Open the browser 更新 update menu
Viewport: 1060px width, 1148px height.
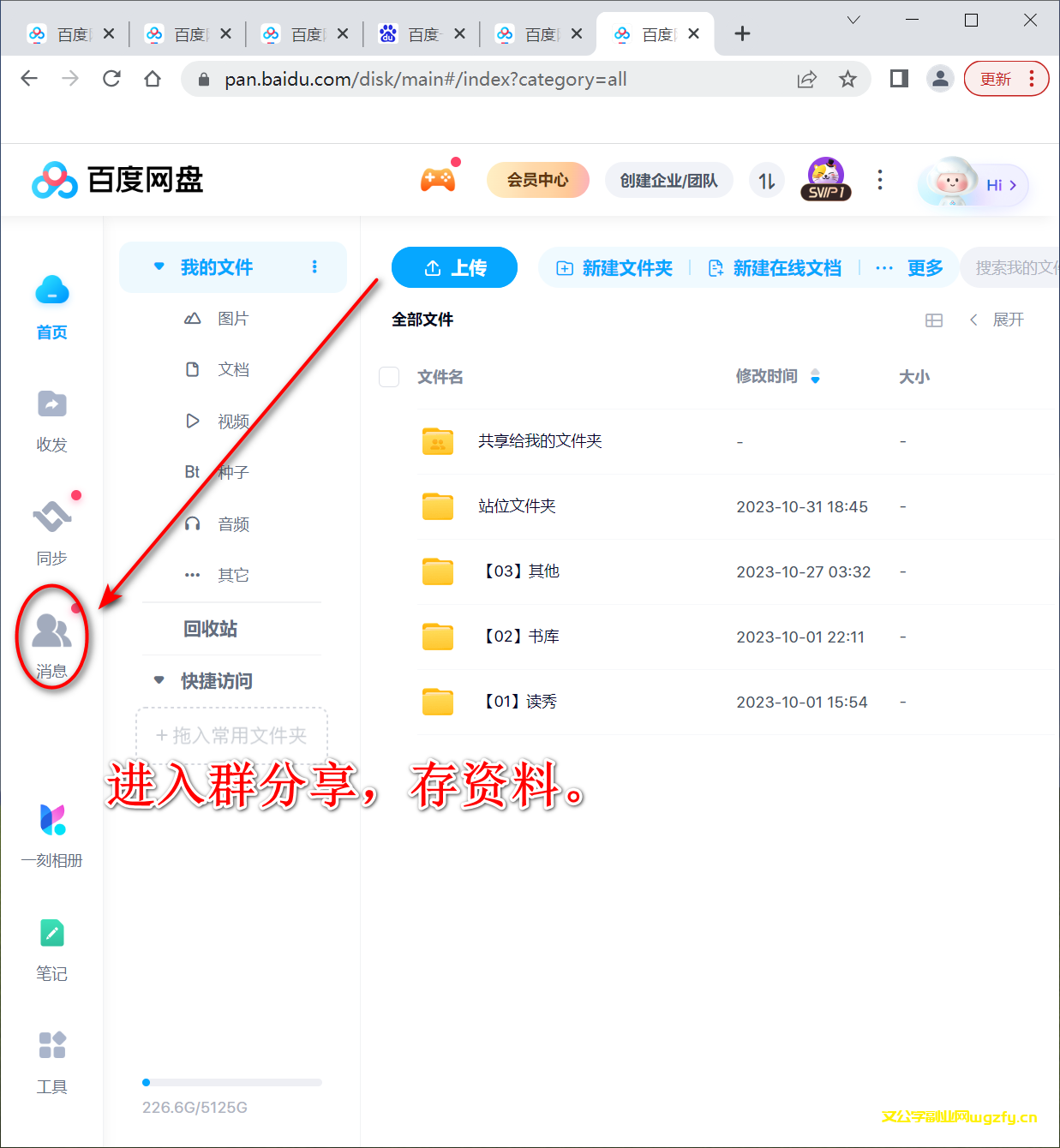pyautogui.click(x=1006, y=79)
